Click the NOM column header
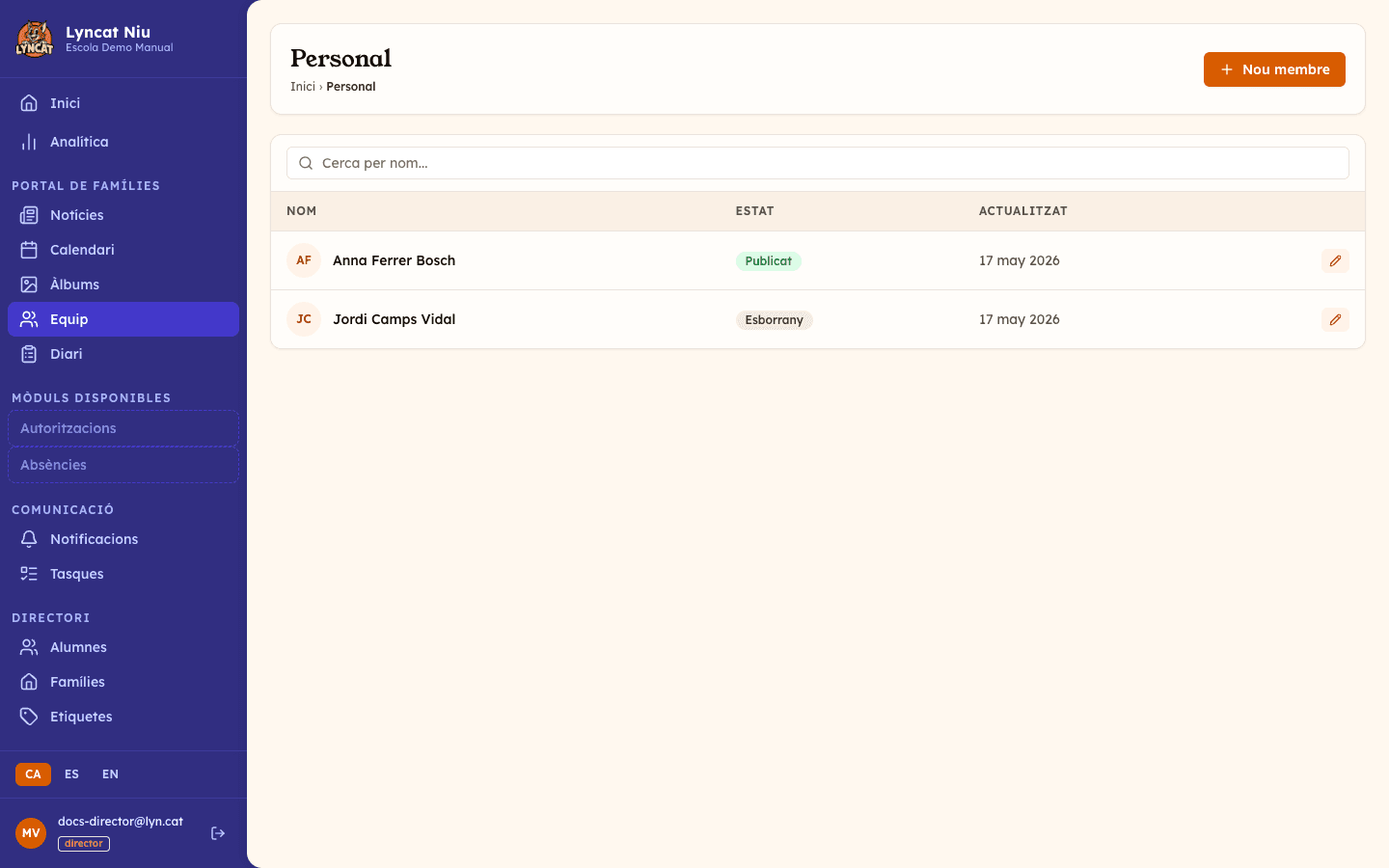Screen dimensions: 1389x868 click(301, 211)
